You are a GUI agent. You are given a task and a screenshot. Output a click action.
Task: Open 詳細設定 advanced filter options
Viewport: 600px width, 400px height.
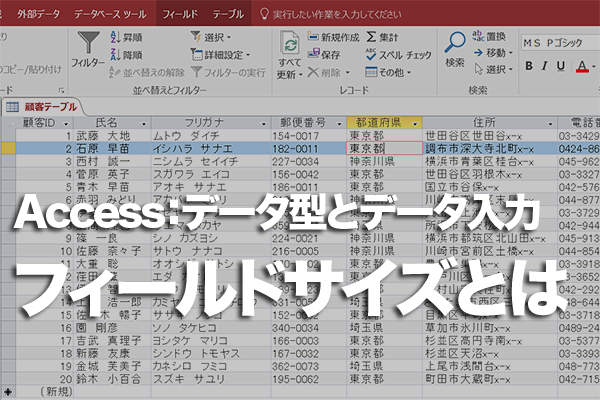pos(220,55)
